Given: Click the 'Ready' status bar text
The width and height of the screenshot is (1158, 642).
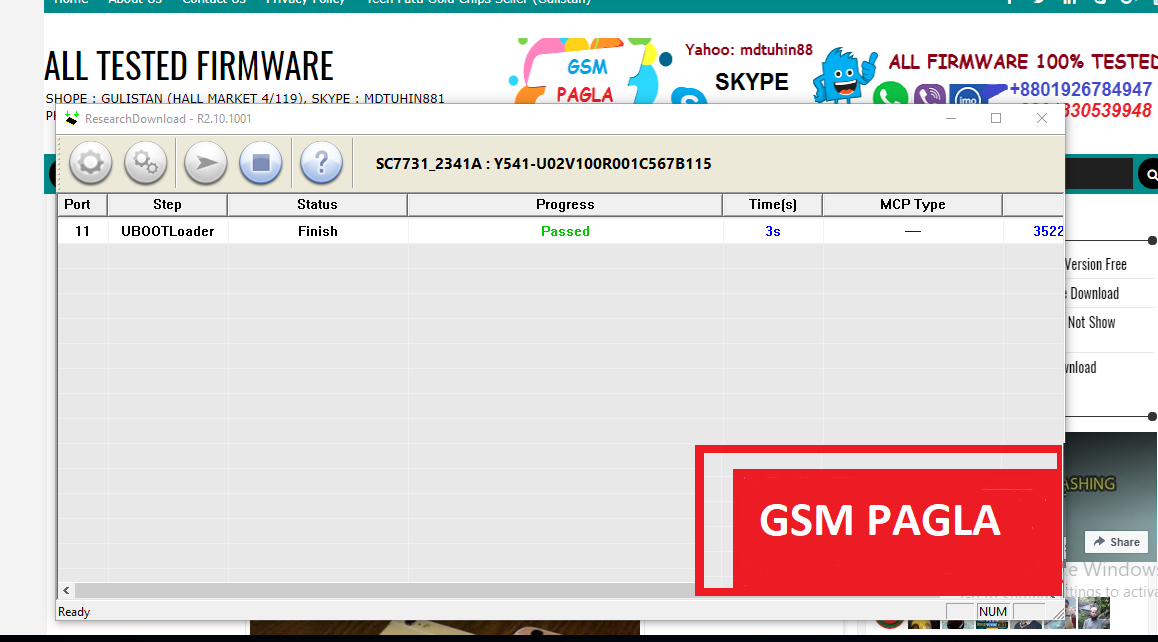Looking at the screenshot, I should coord(74,612).
